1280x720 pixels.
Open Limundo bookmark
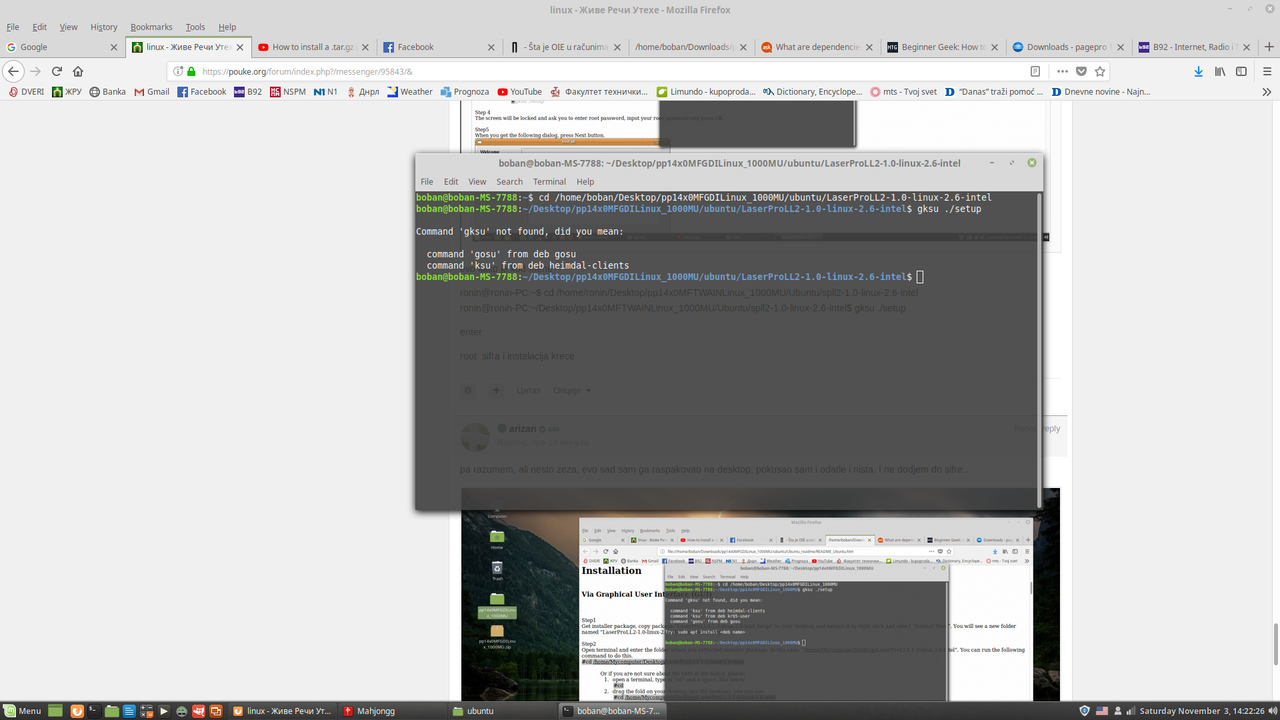coord(706,91)
